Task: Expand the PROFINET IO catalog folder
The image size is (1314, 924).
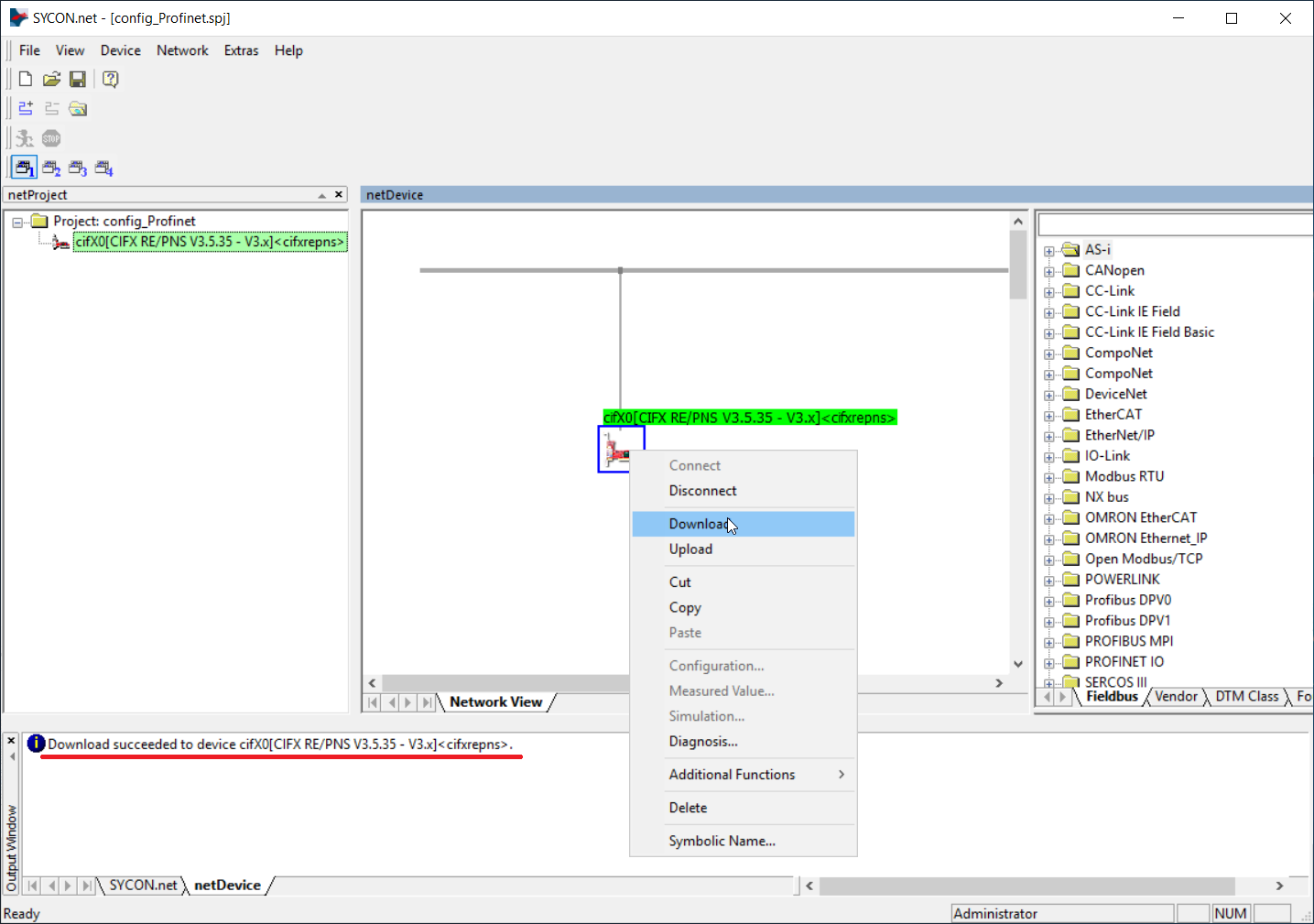Action: tap(1049, 662)
